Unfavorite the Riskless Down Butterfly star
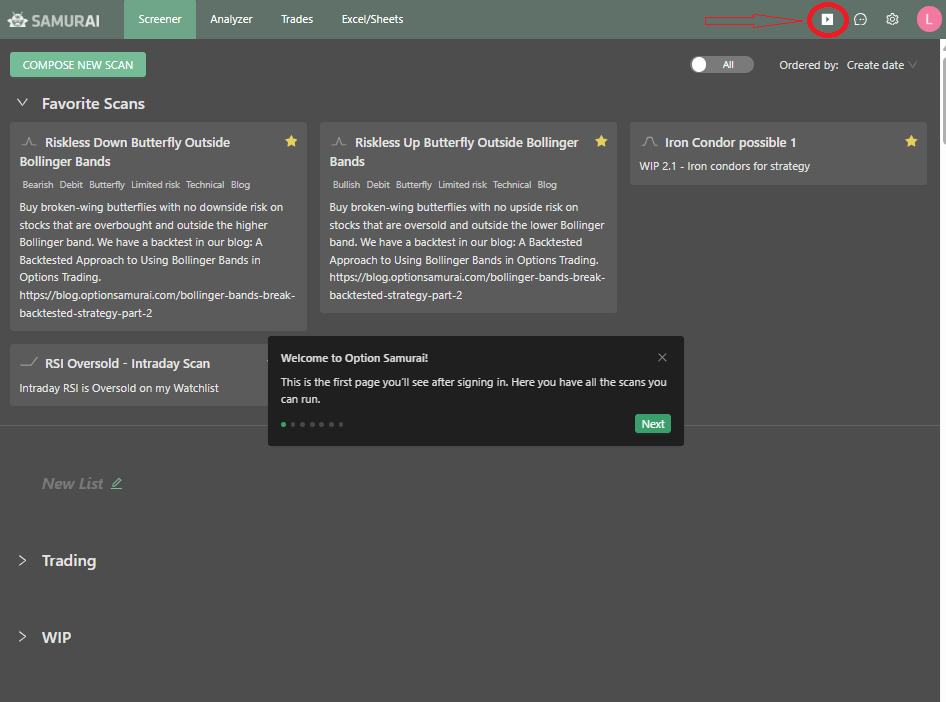The width and height of the screenshot is (946, 702). pos(291,142)
